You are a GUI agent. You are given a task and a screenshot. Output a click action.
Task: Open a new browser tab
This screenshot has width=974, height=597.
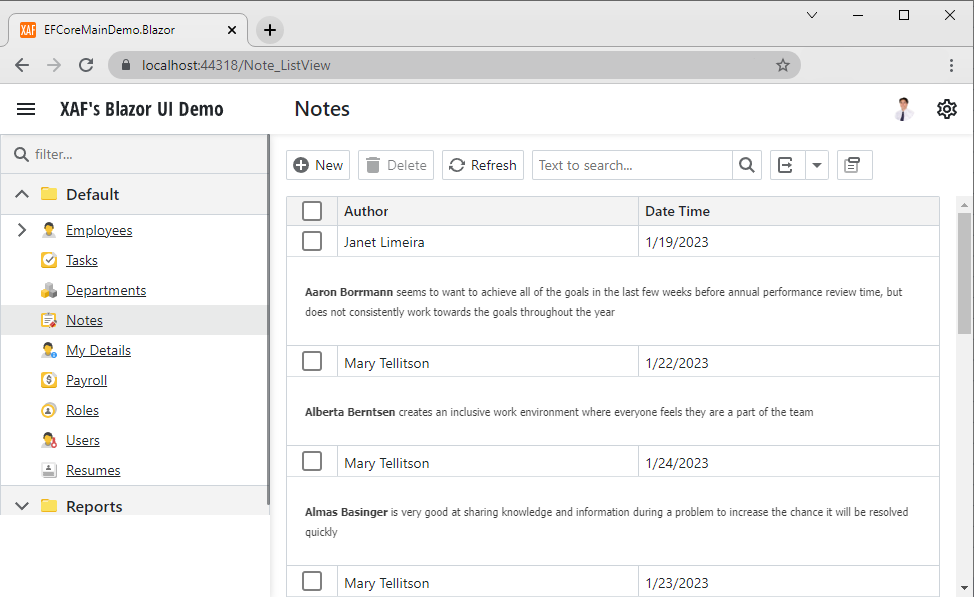point(270,30)
